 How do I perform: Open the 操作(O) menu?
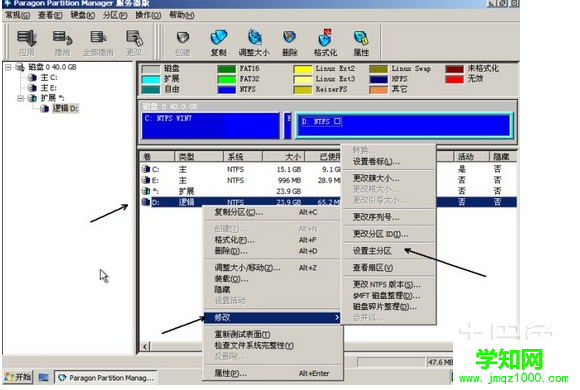point(148,15)
